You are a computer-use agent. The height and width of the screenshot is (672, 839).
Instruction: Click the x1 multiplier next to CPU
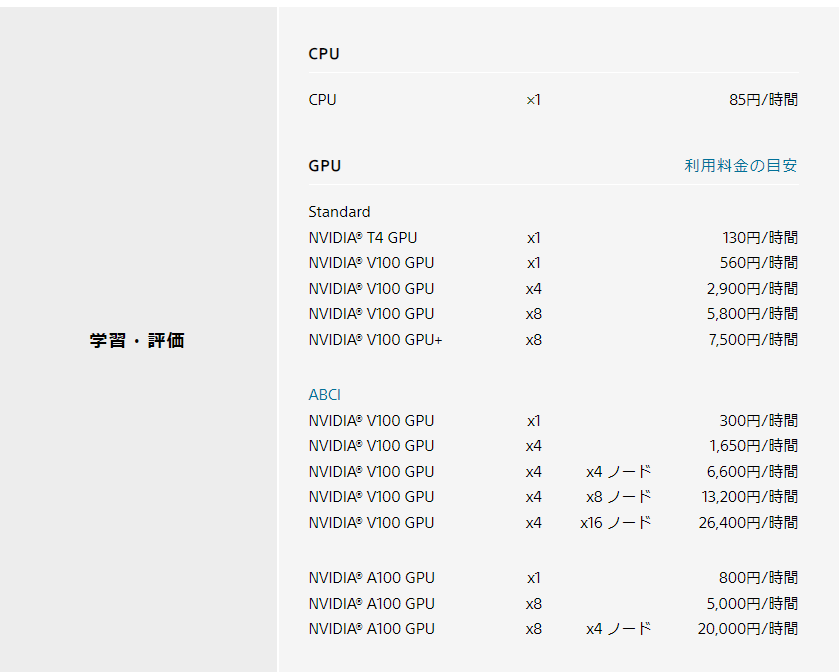point(534,99)
